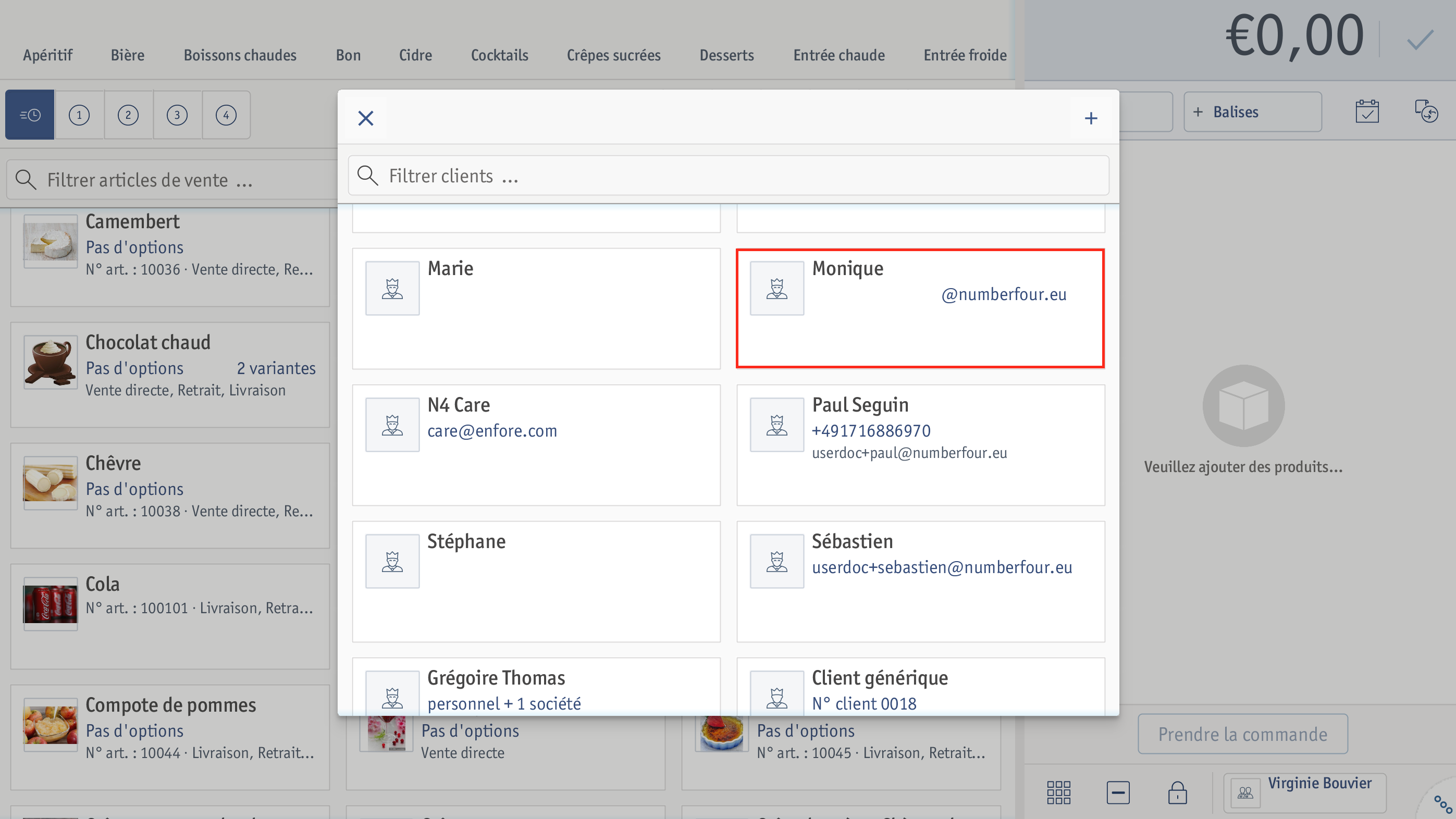Select course number 1
Viewport: 1456px width, 819px height.
click(x=79, y=115)
